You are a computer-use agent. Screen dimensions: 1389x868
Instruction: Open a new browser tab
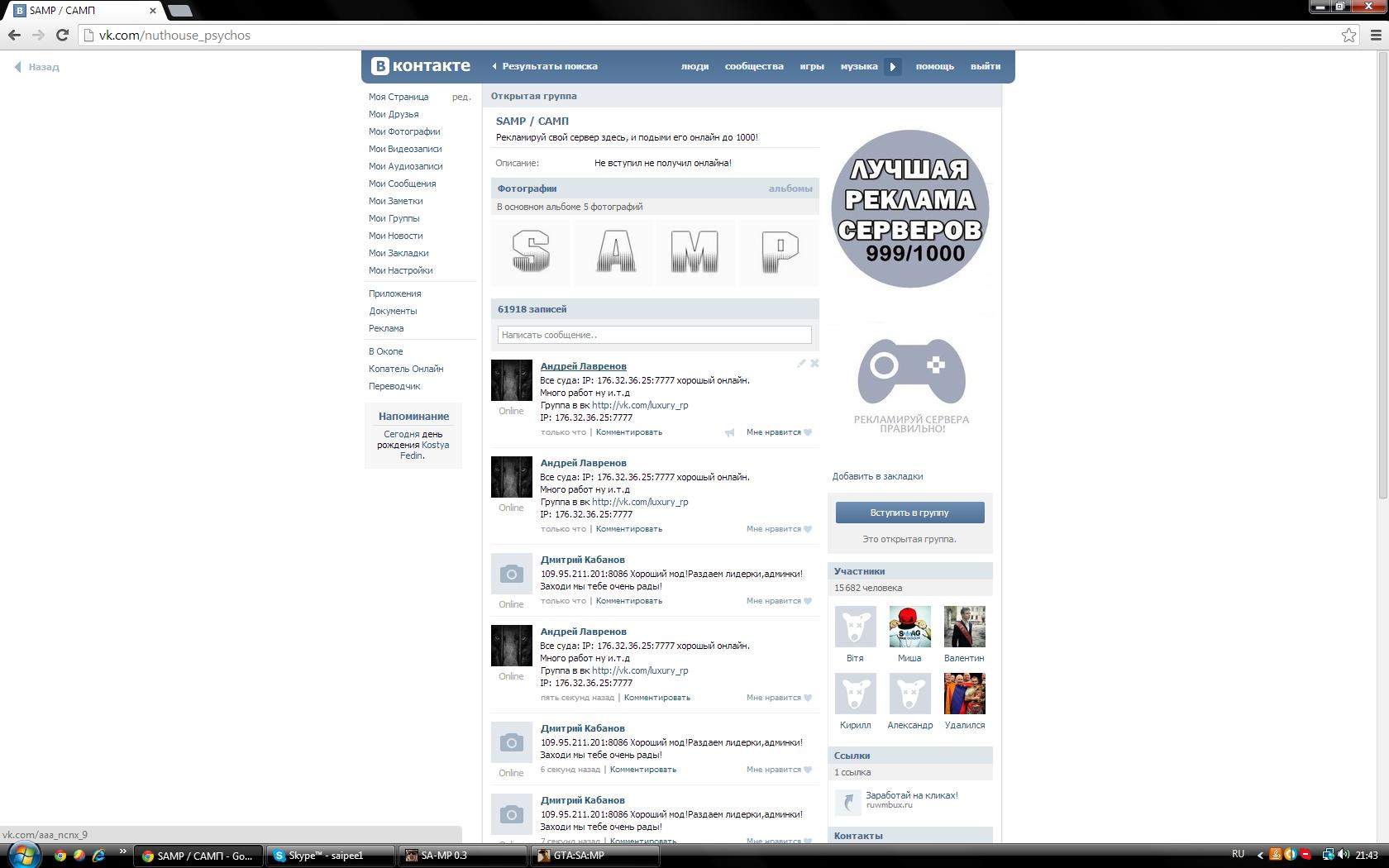179,11
